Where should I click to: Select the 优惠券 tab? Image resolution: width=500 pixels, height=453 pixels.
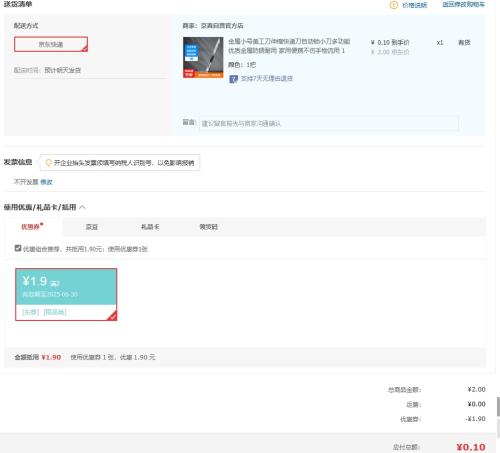31,227
